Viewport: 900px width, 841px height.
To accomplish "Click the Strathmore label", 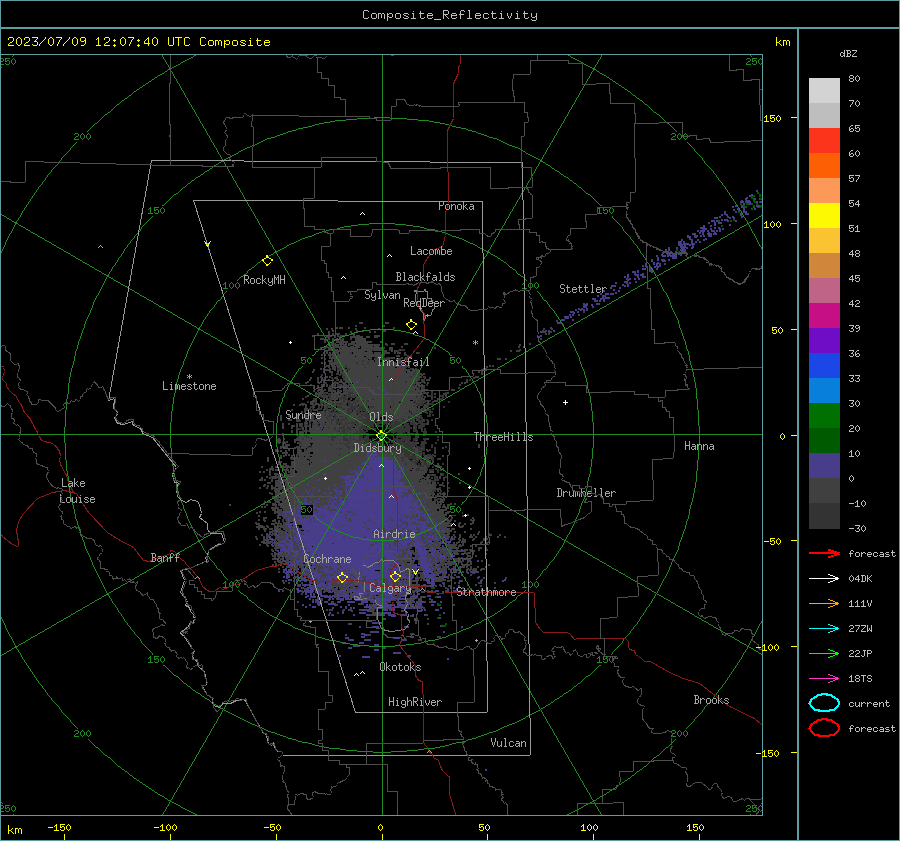I will coord(486,592).
